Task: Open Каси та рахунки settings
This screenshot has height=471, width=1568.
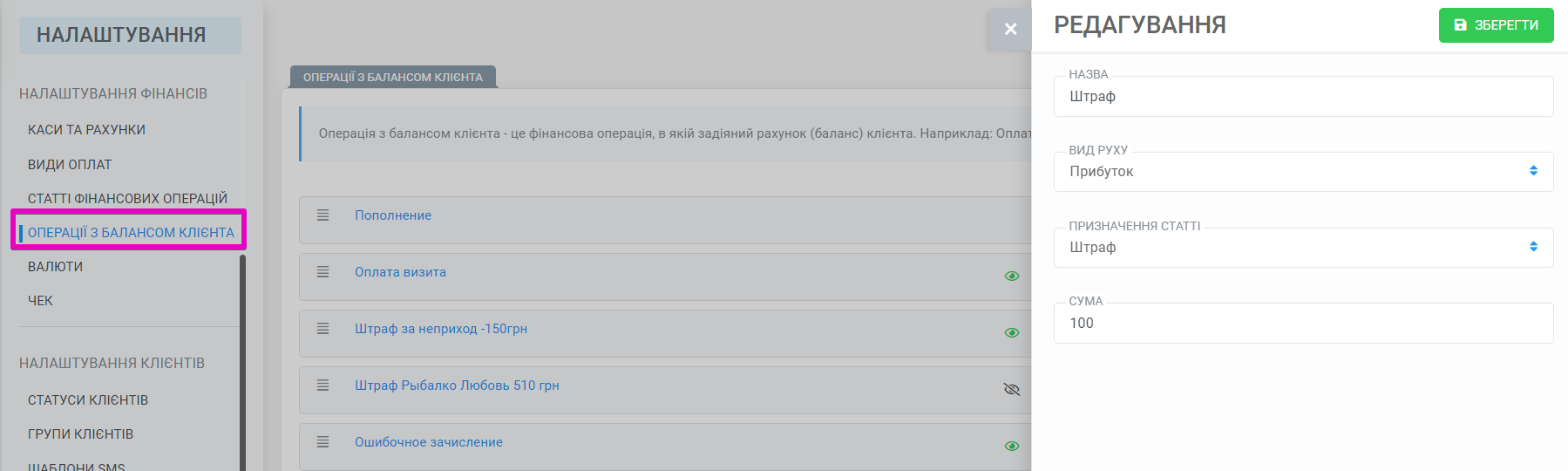Action: tap(86, 130)
